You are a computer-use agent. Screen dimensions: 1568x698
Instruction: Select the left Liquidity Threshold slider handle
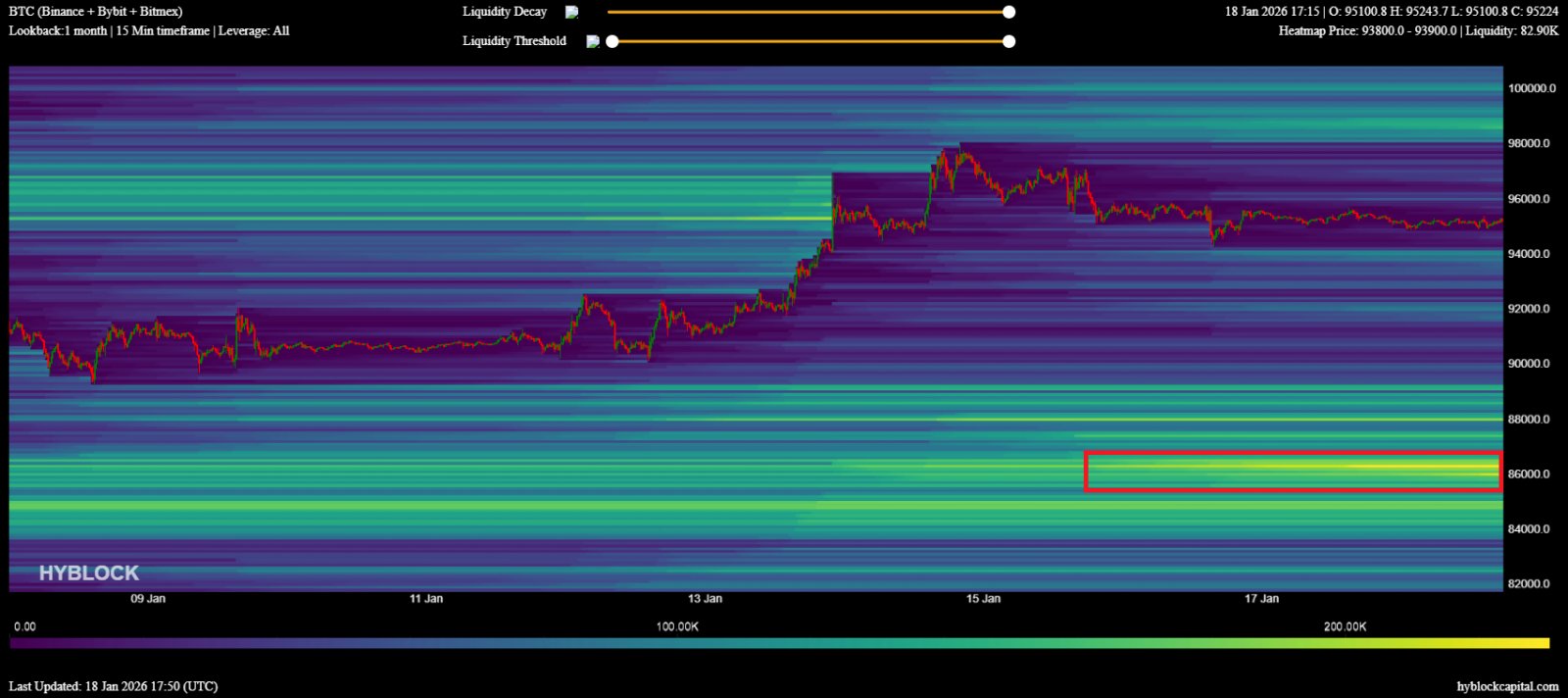612,41
